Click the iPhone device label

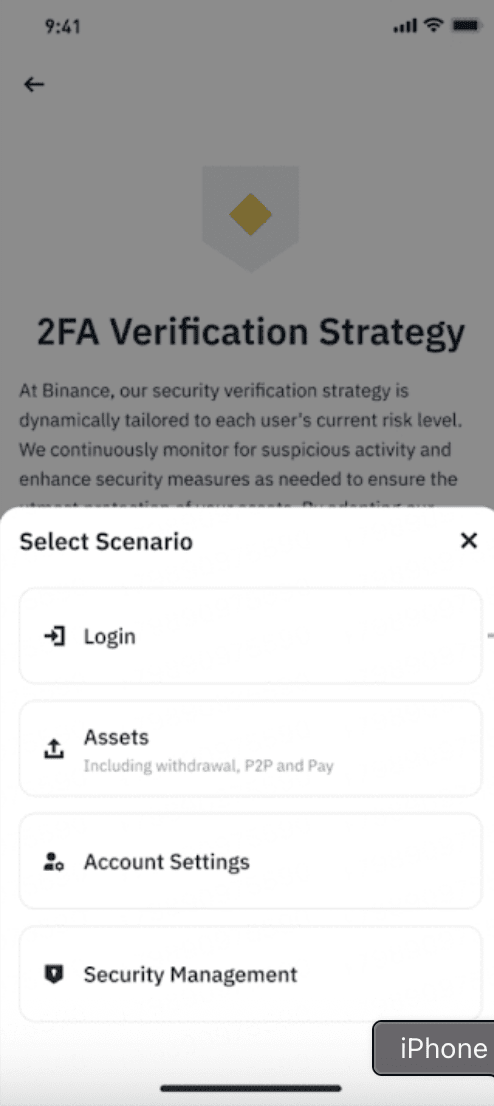click(x=443, y=1048)
